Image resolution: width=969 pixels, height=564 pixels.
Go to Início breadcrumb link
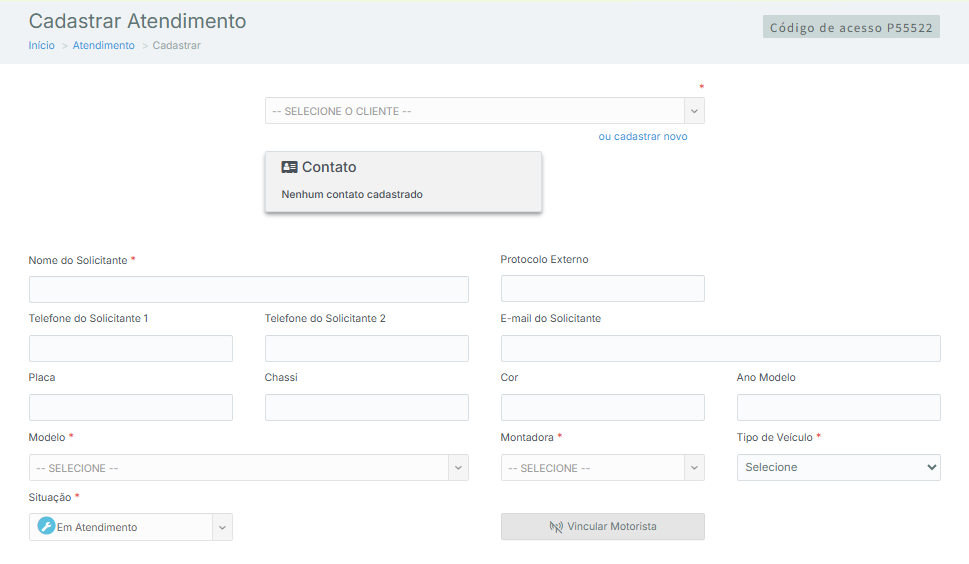[42, 45]
